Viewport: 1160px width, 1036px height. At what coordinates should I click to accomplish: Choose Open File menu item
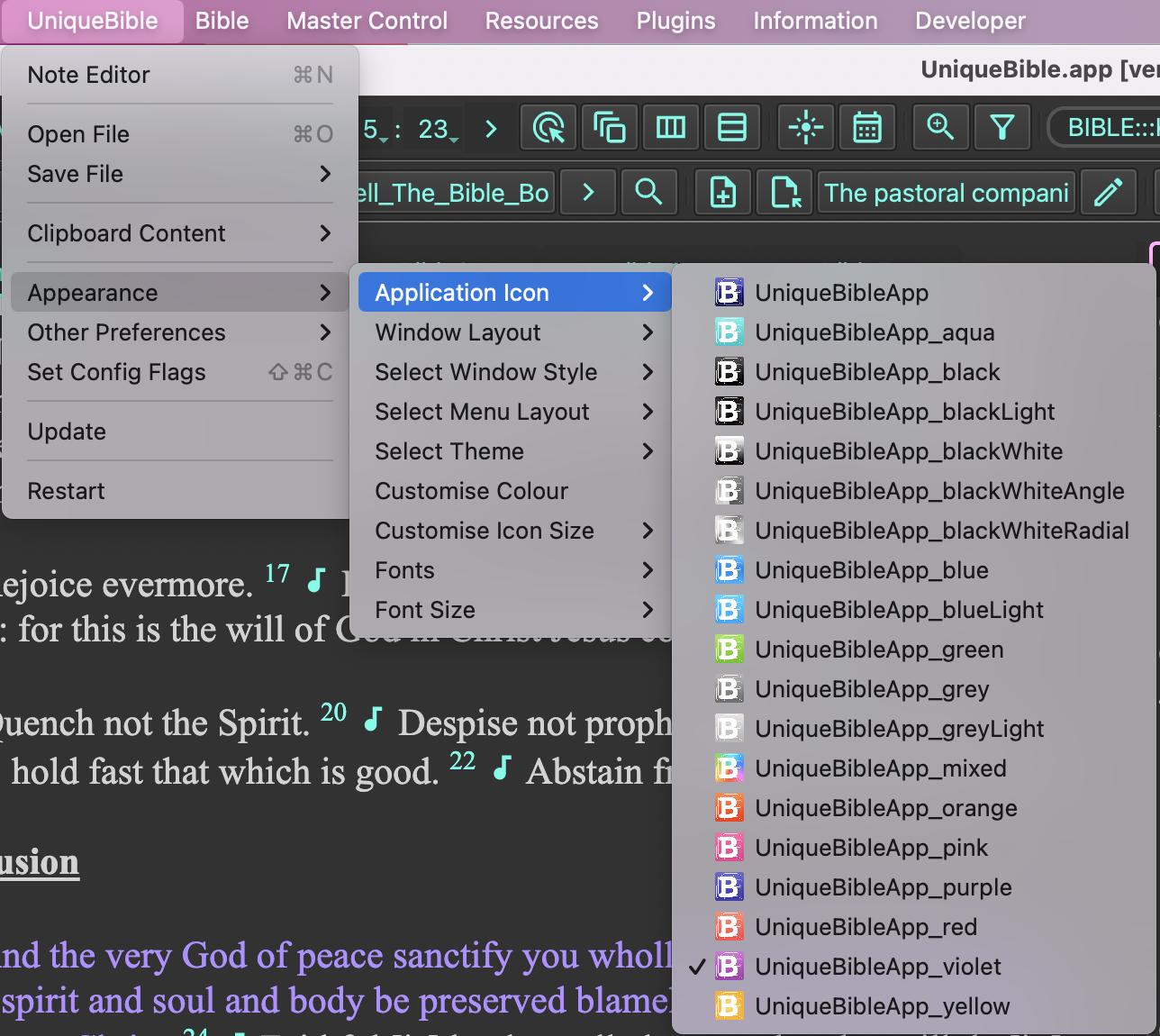tap(180, 134)
